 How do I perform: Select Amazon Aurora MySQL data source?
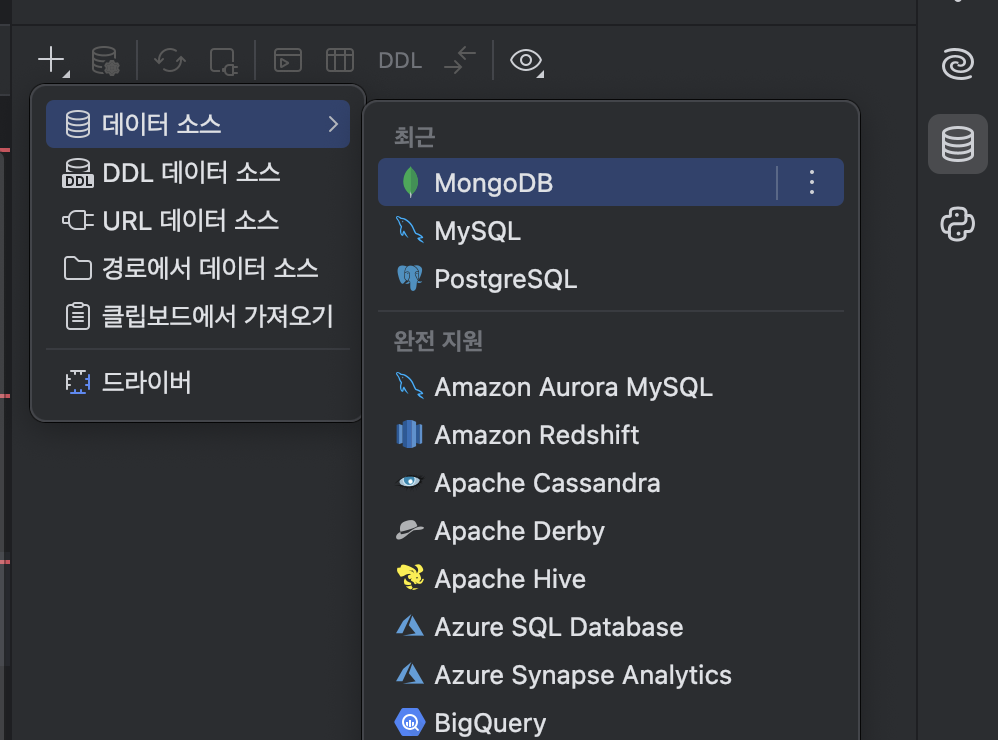click(610, 387)
